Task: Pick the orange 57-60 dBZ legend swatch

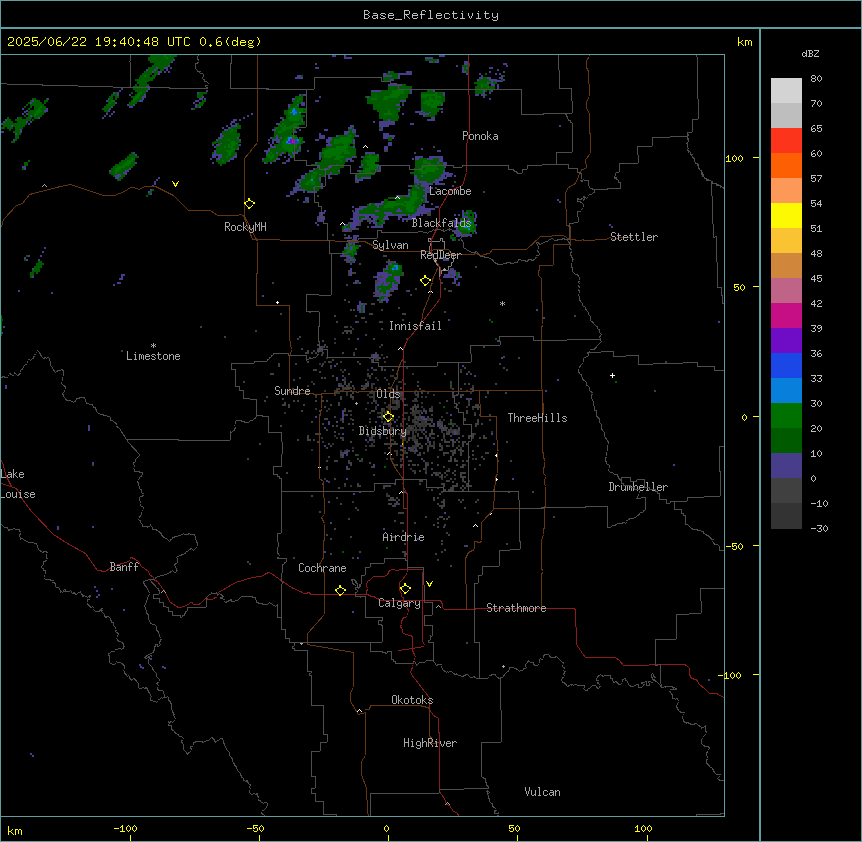Action: click(786, 165)
